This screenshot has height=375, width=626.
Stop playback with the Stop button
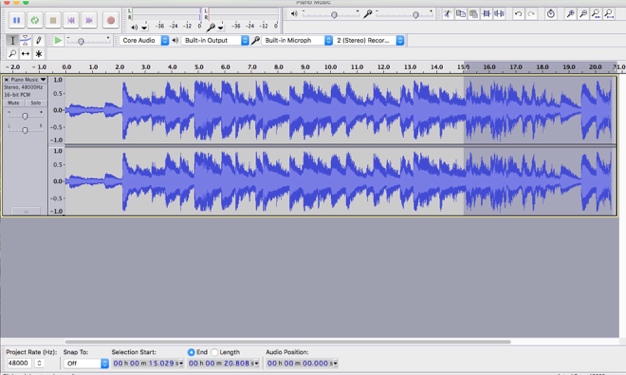53,20
